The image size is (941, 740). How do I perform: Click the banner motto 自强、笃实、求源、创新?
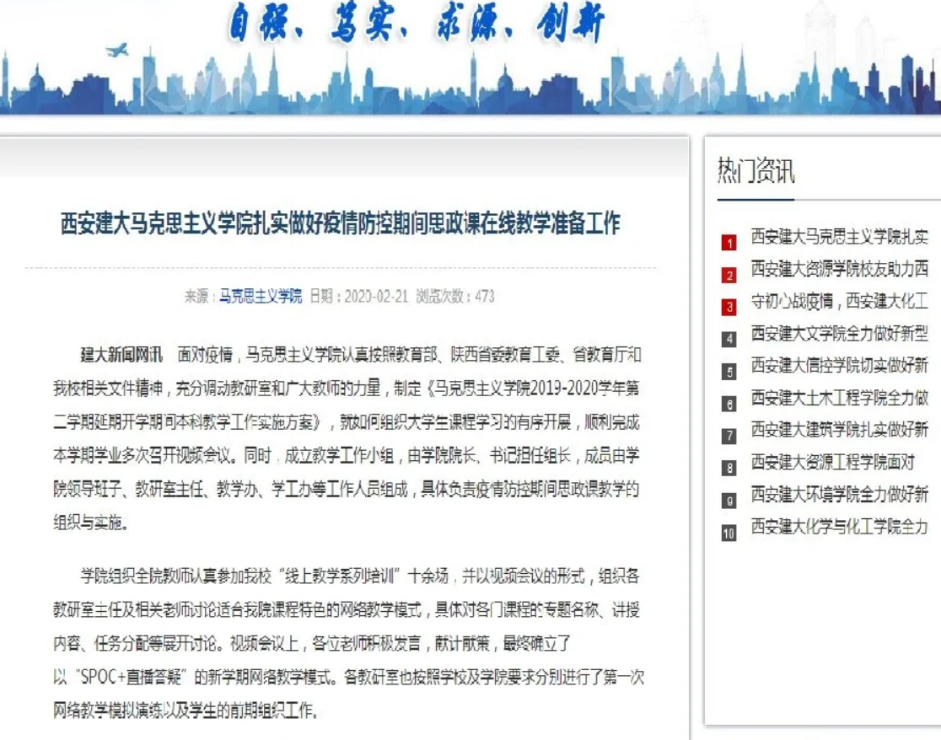(417, 24)
